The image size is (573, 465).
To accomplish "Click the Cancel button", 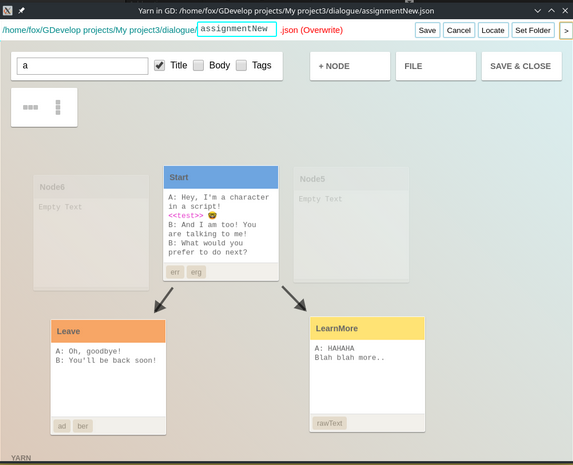I will [x=459, y=30].
